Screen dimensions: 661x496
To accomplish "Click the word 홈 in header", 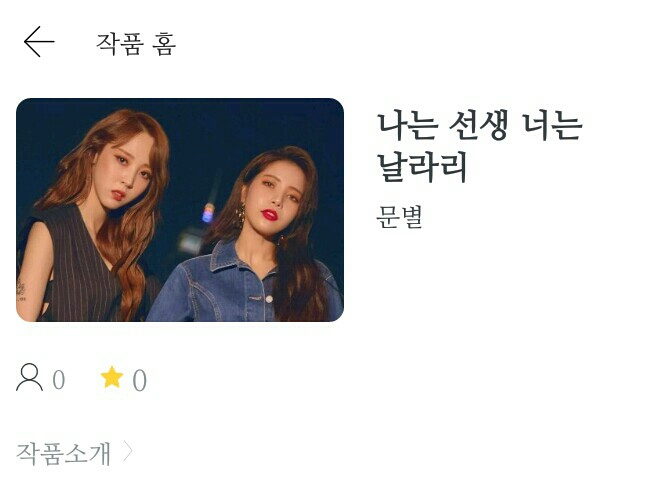I will click(164, 44).
